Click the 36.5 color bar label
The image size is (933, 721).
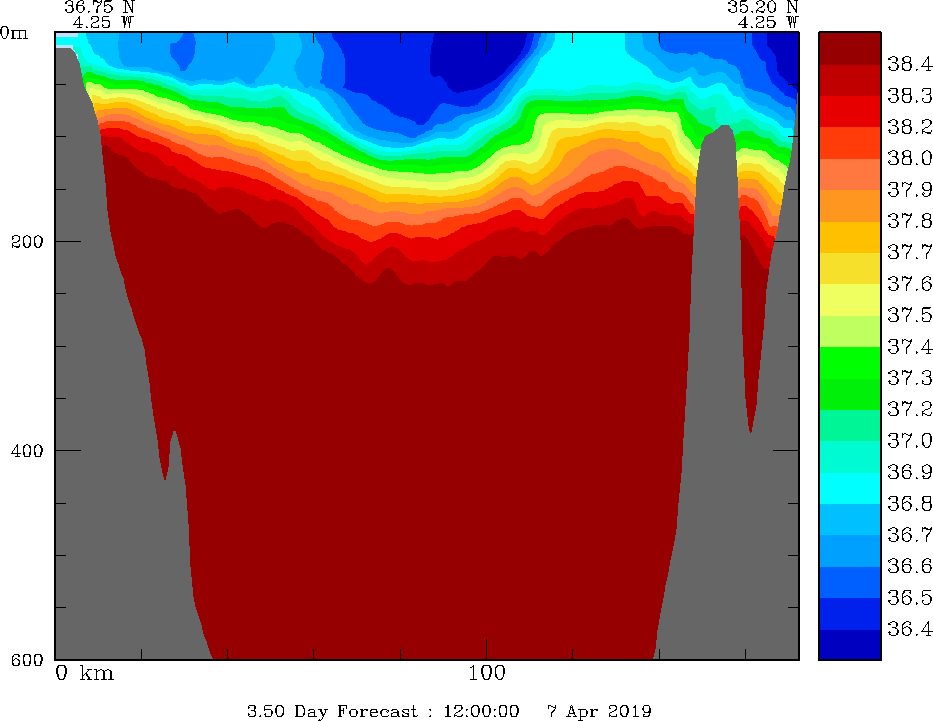point(909,598)
